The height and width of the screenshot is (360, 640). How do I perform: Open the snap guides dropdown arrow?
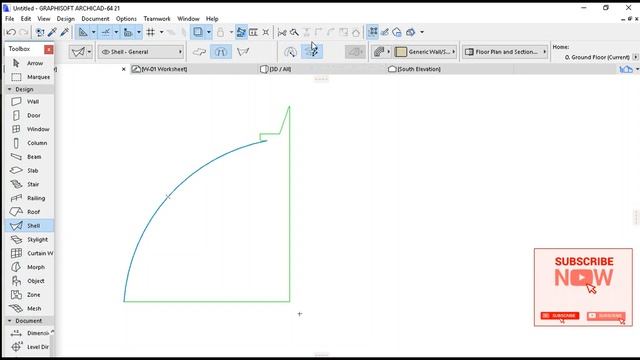click(x=116, y=32)
